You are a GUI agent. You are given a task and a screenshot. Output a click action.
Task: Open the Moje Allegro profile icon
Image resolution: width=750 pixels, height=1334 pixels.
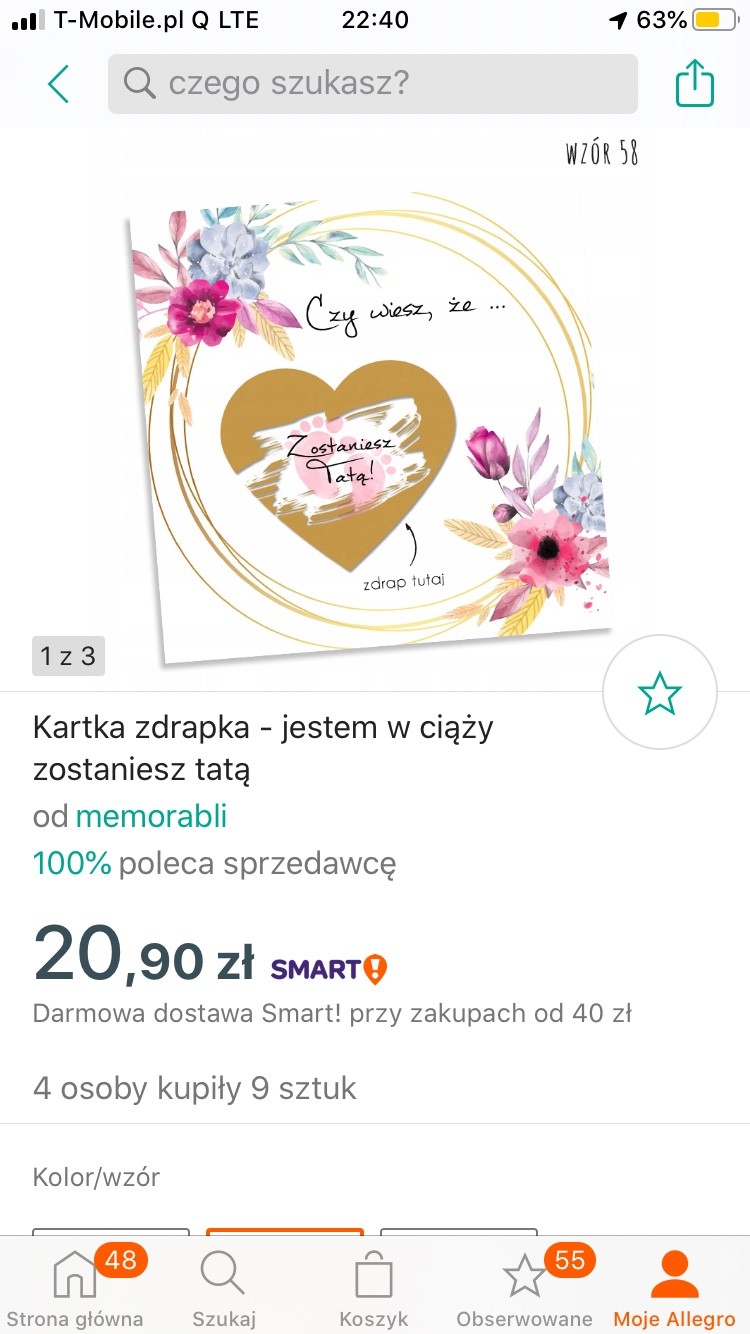click(x=674, y=1288)
